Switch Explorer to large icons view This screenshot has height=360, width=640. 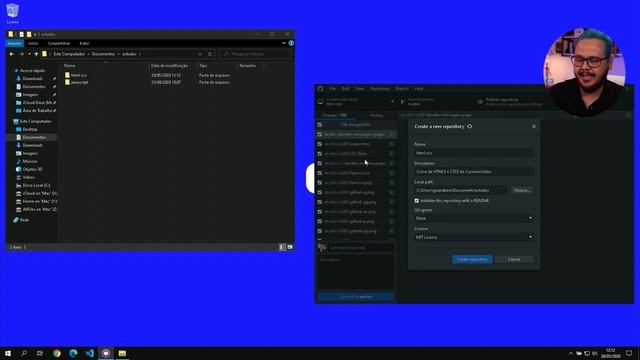(290, 247)
